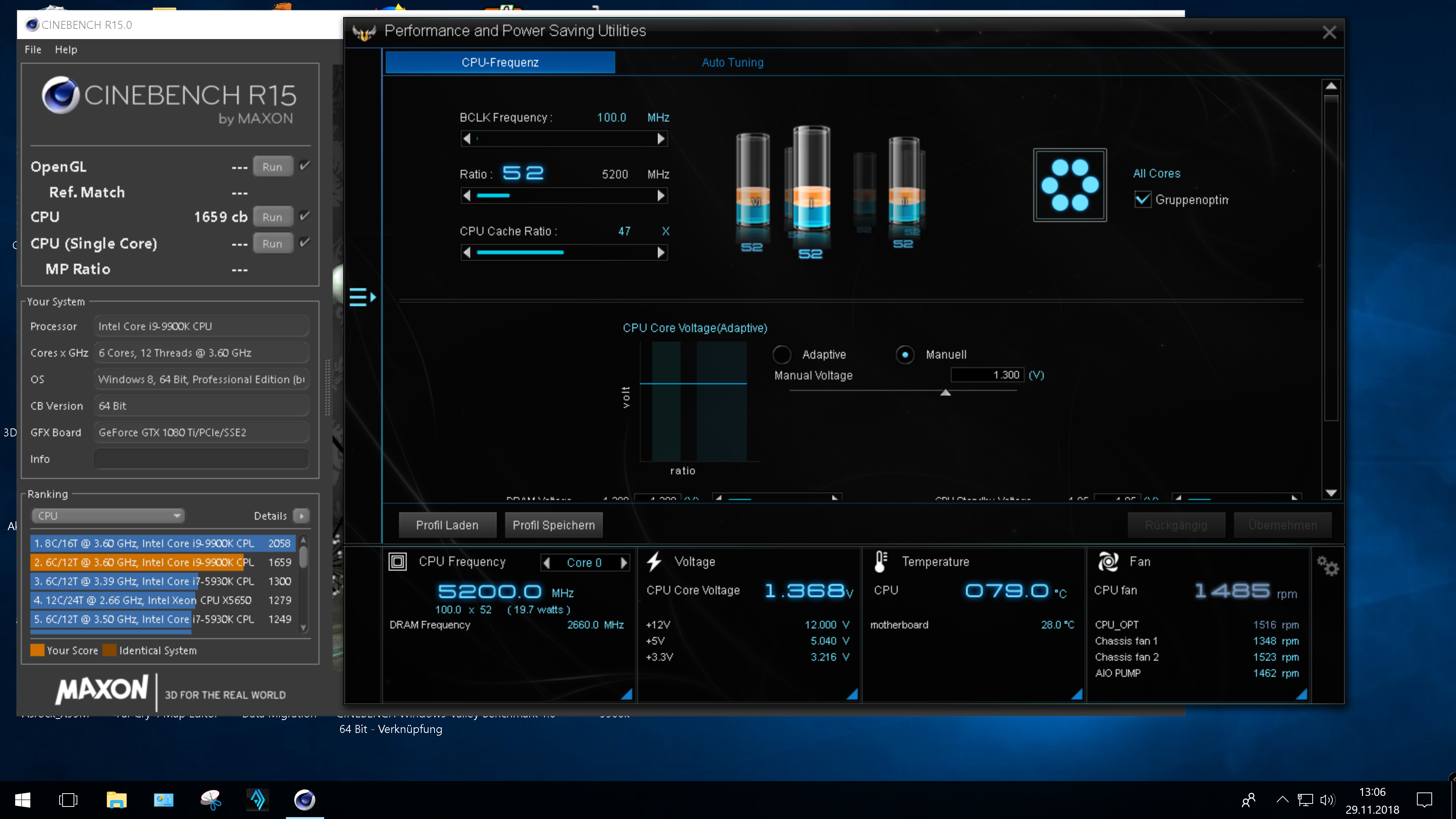
Task: Toggle CPU (Single Core) test checkbox
Action: (x=304, y=243)
